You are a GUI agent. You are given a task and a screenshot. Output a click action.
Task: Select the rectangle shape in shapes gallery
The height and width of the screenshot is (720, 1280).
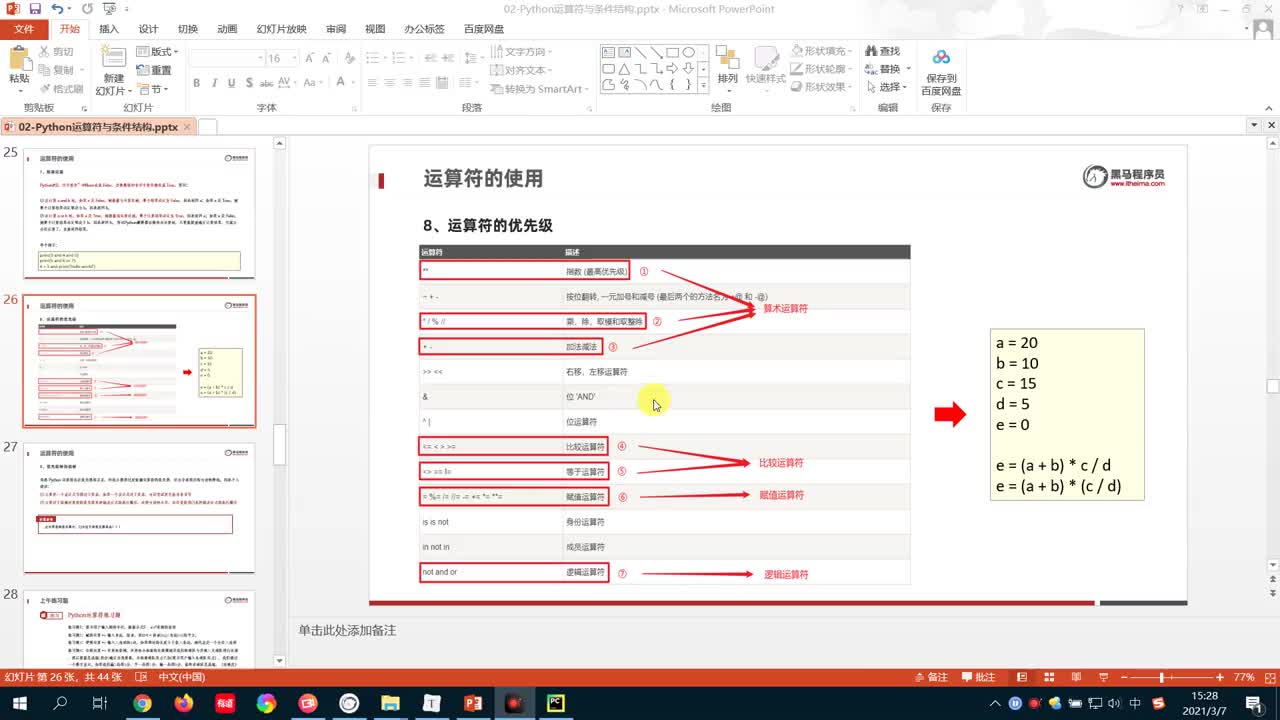(x=672, y=53)
